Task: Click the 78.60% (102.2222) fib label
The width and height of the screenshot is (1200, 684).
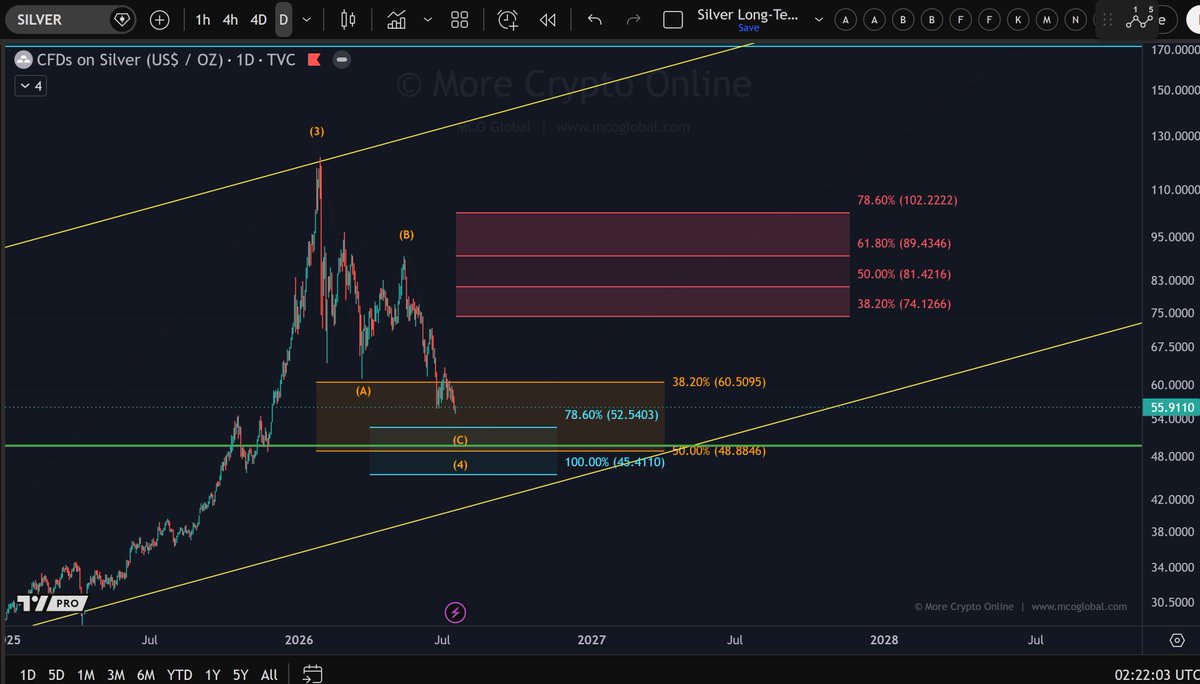Action: 907,200
